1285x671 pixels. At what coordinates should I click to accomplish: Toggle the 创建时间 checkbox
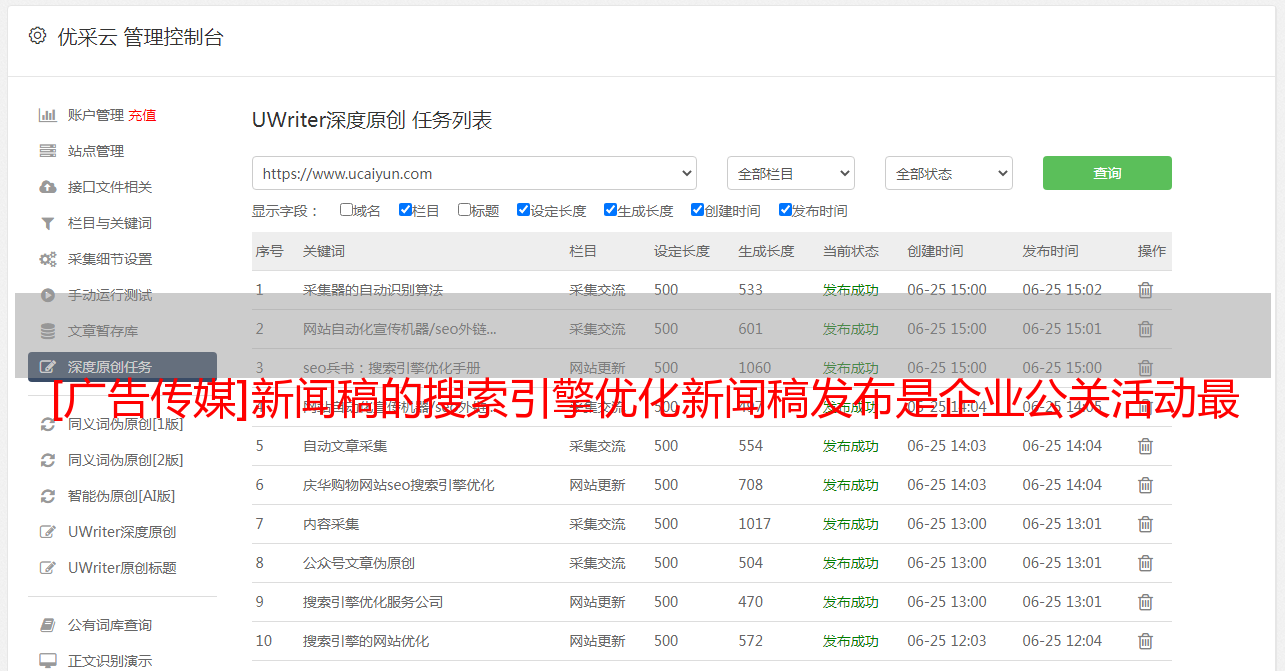pos(697,210)
